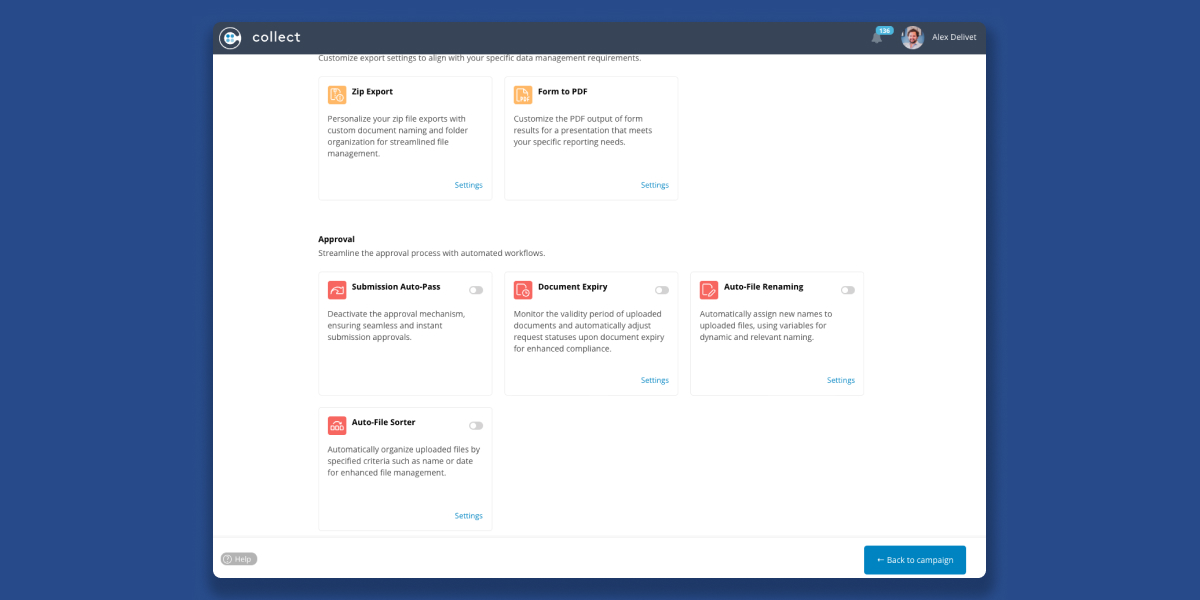The width and height of the screenshot is (1200, 600).
Task: Open Auto-File Sorter settings
Action: tap(468, 516)
